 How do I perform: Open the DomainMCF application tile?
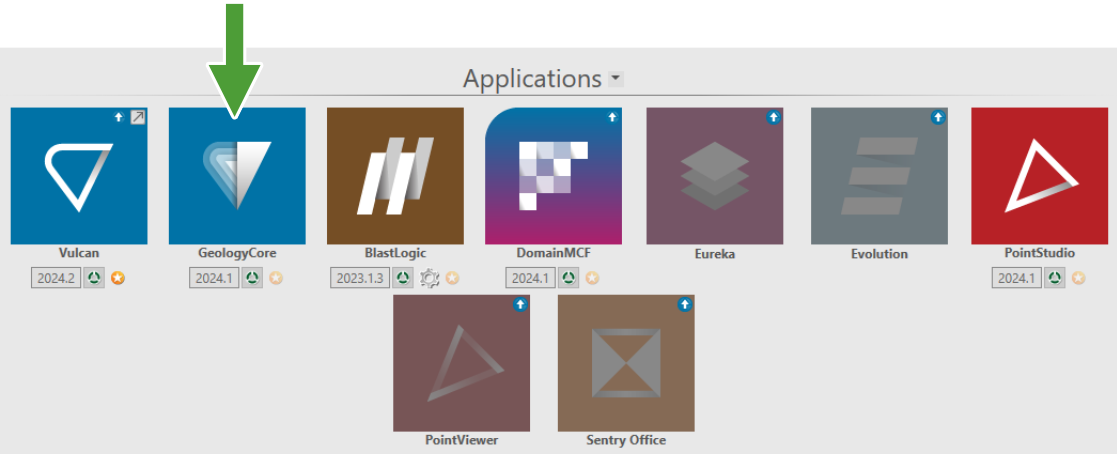click(x=554, y=176)
